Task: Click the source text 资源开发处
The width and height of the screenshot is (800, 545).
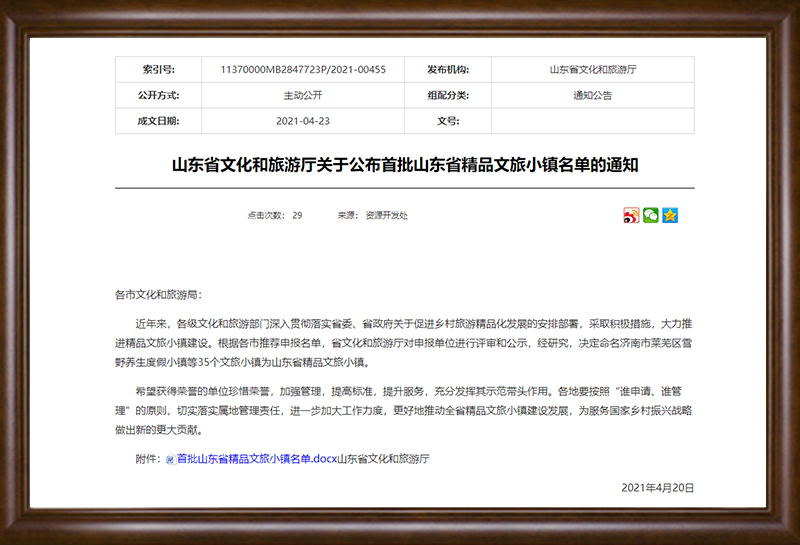Action: pos(386,215)
